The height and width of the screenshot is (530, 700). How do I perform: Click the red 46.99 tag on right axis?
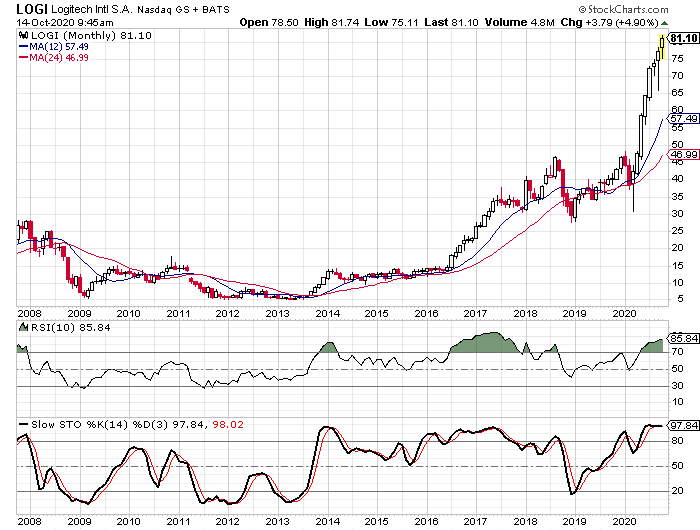(x=683, y=154)
